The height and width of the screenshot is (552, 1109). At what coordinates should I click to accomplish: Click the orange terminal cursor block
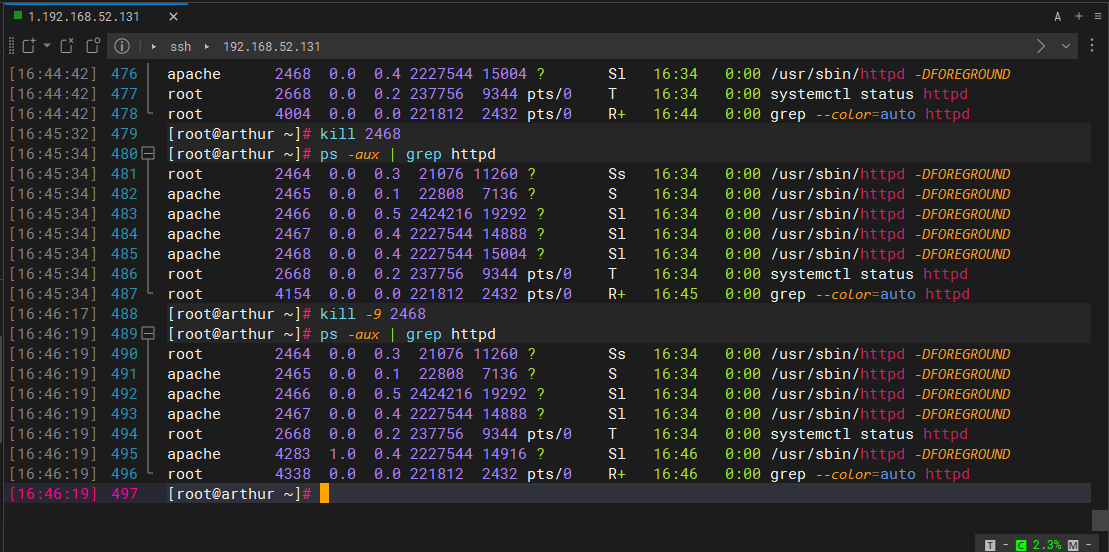pos(325,494)
